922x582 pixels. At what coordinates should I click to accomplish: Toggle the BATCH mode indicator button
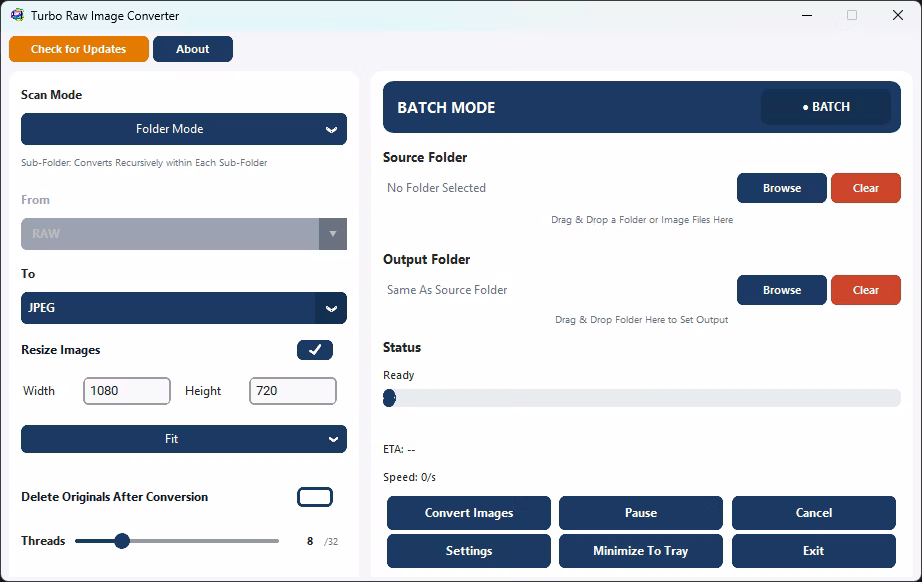click(826, 107)
